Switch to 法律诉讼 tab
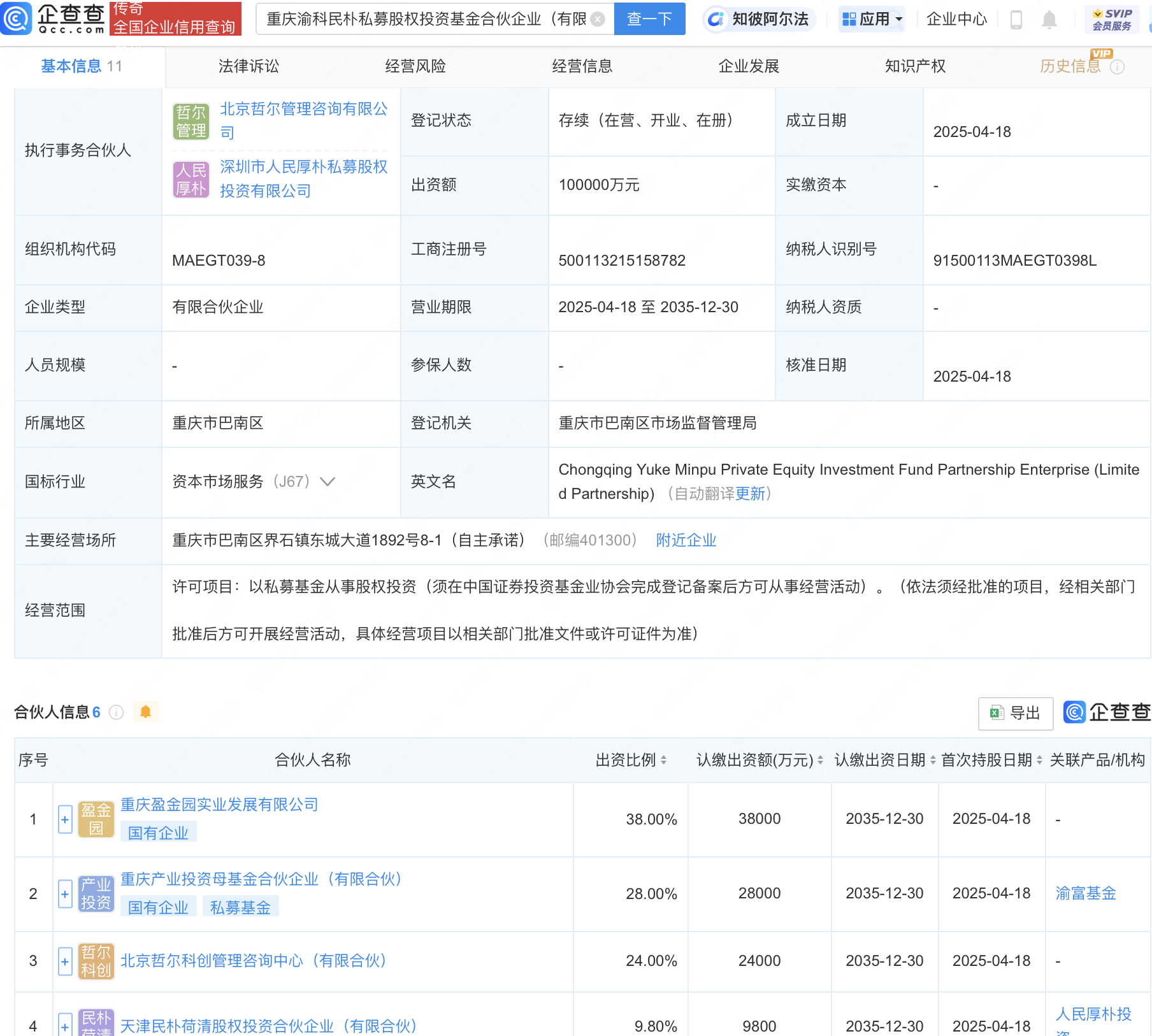 tap(248, 66)
